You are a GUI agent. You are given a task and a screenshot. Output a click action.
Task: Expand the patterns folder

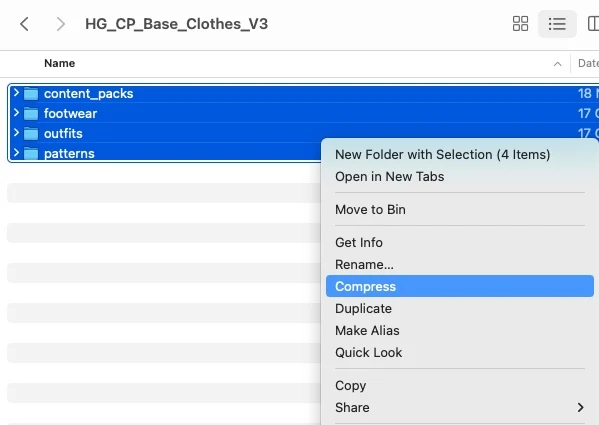pyautogui.click(x=16, y=153)
